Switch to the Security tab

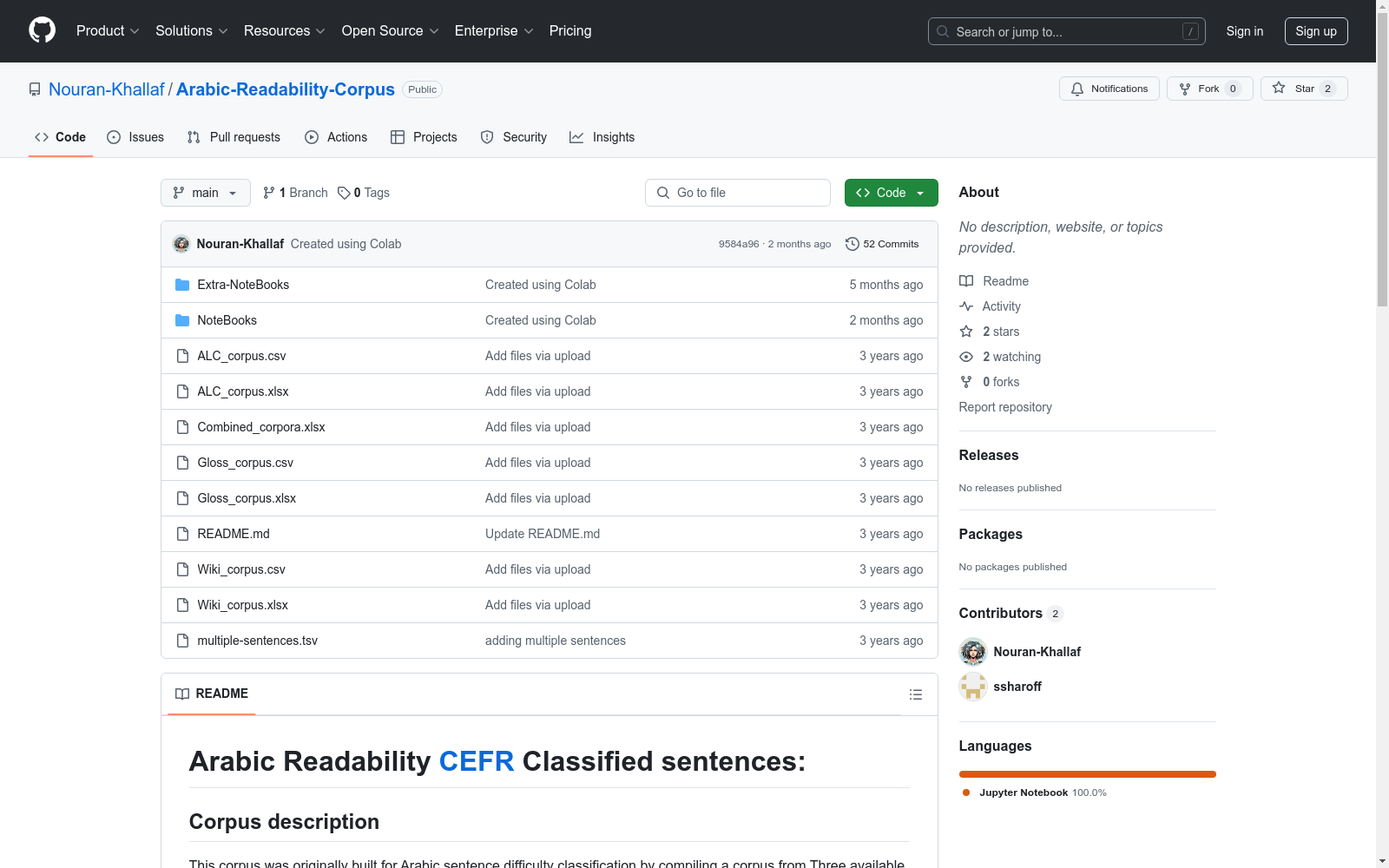pyautogui.click(x=514, y=137)
